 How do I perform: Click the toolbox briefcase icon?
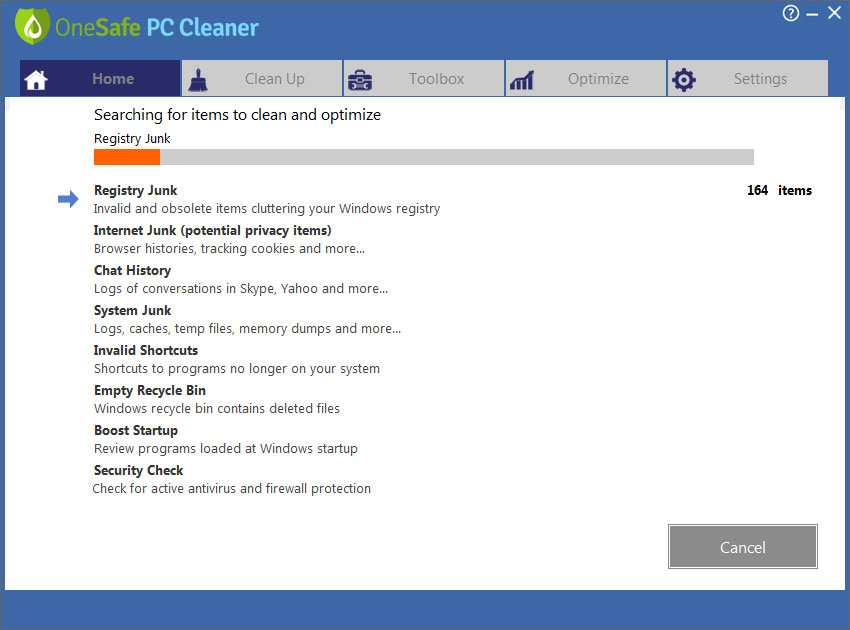(360, 80)
